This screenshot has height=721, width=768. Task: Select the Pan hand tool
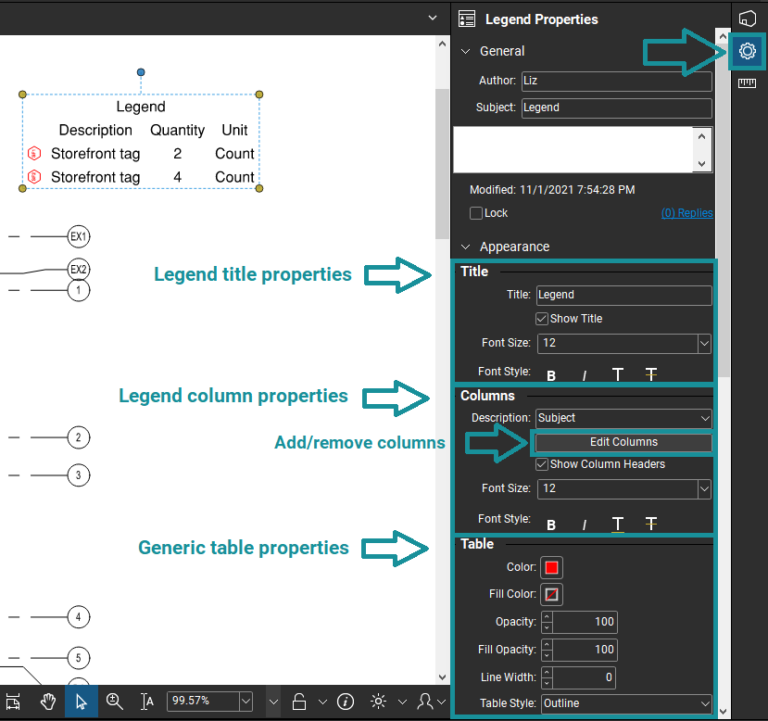coord(48,702)
